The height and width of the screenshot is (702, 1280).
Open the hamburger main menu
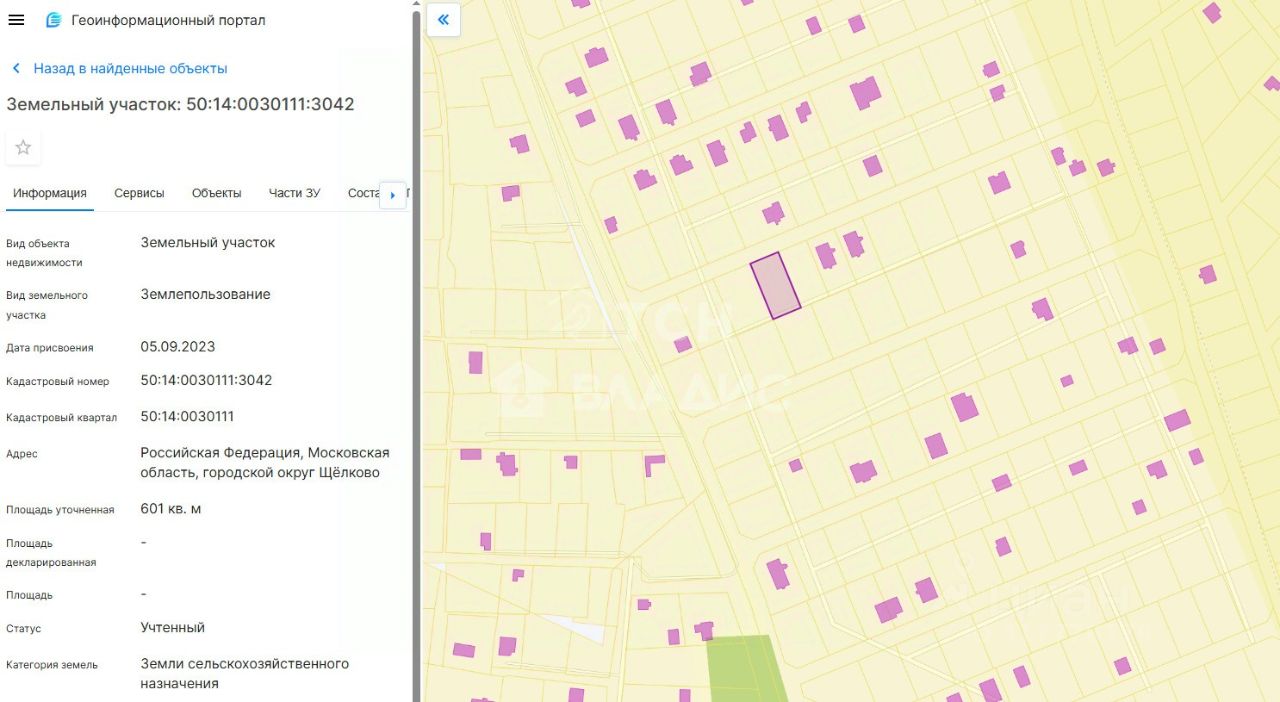tap(16, 20)
